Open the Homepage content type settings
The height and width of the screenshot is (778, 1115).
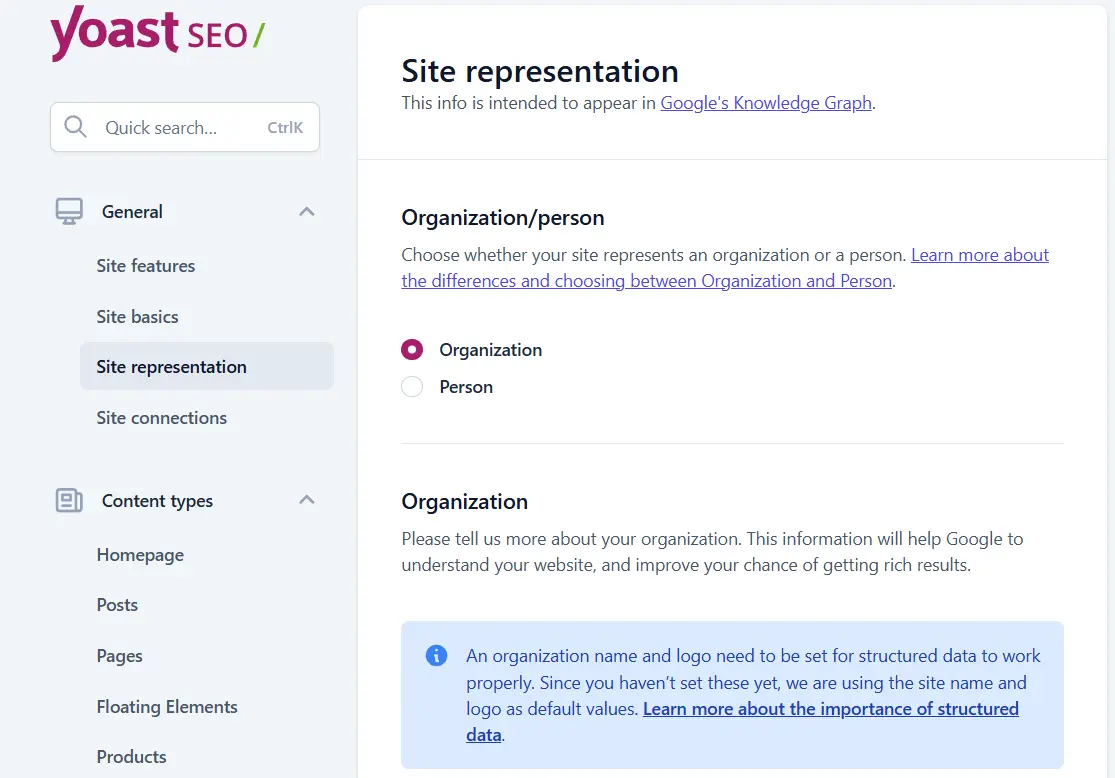click(140, 555)
